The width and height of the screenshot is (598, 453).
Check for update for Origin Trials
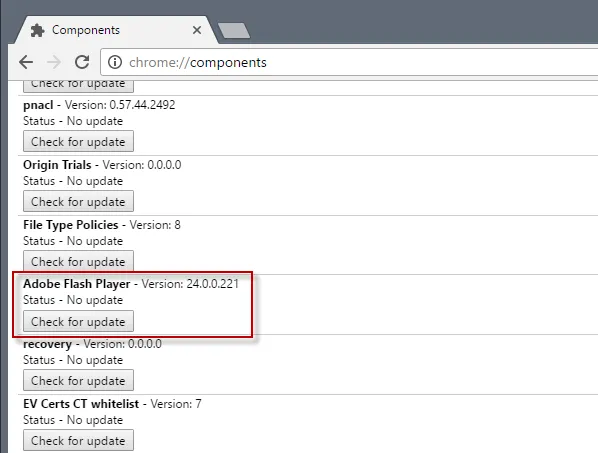[78, 201]
